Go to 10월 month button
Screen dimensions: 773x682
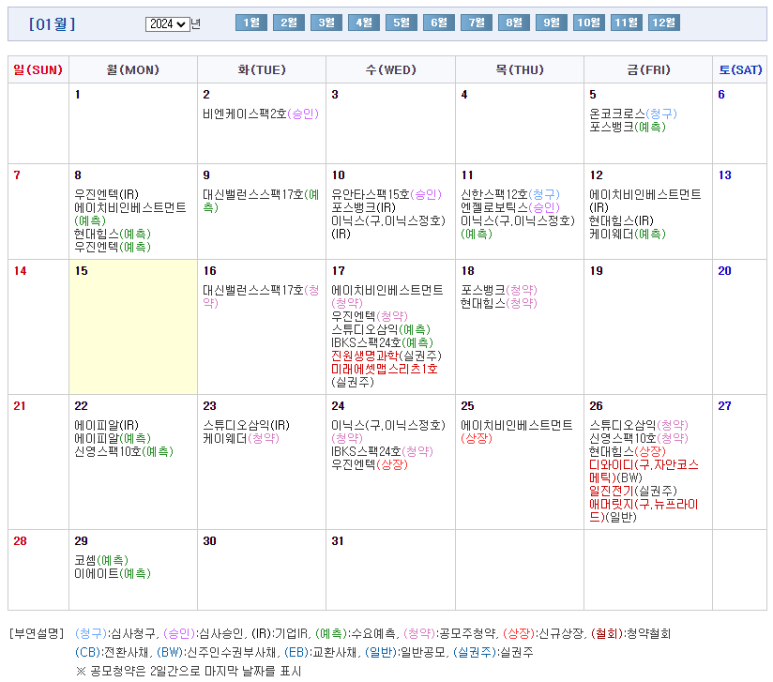[x=589, y=23]
